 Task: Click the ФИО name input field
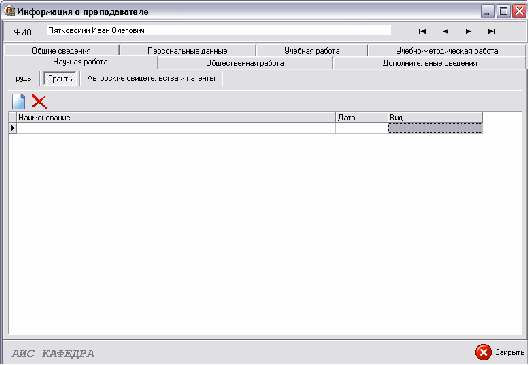tap(219, 30)
